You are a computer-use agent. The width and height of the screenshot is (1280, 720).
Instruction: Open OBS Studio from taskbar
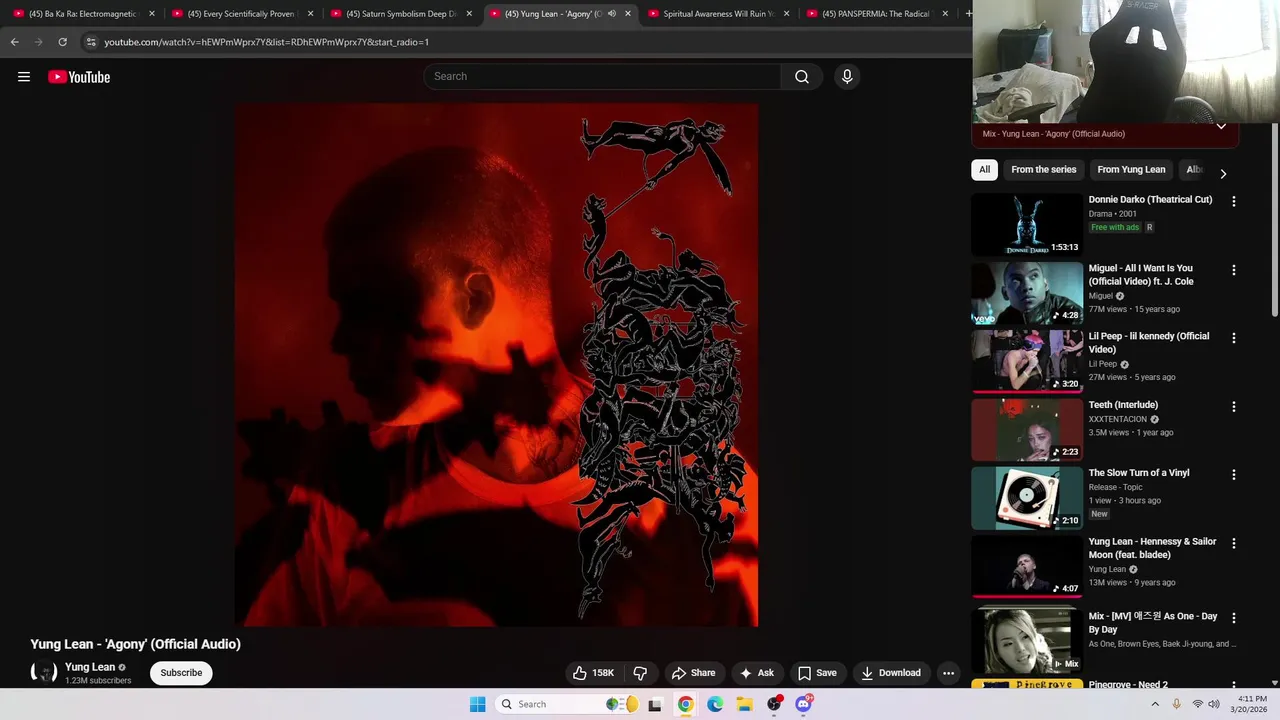pos(774,704)
